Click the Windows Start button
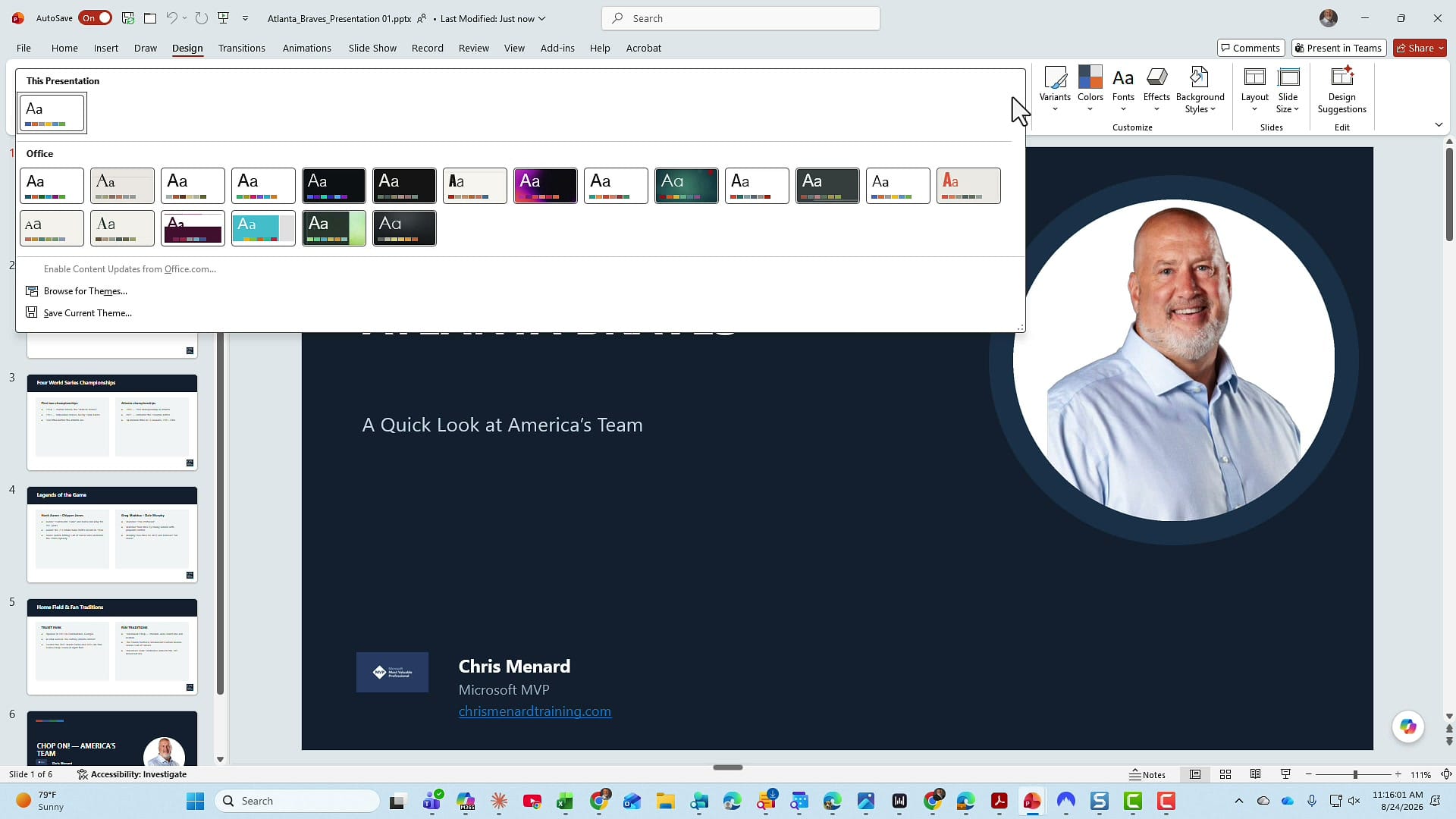The width and height of the screenshot is (1456, 819). (x=195, y=801)
